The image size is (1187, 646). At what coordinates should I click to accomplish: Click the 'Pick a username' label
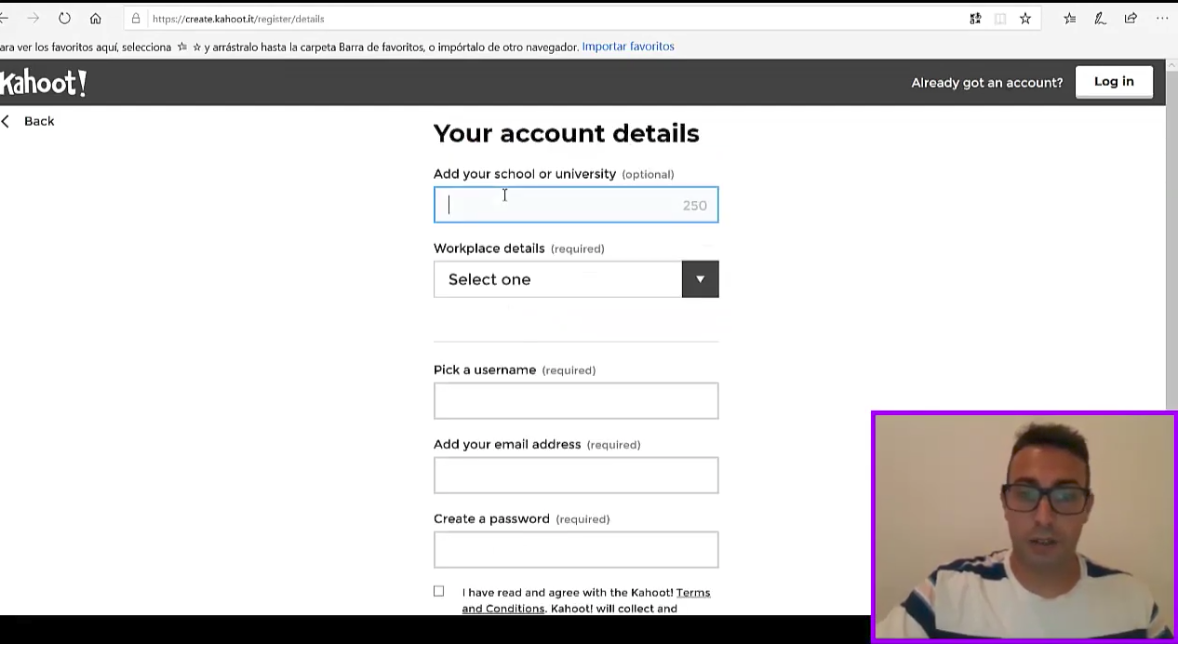(484, 370)
